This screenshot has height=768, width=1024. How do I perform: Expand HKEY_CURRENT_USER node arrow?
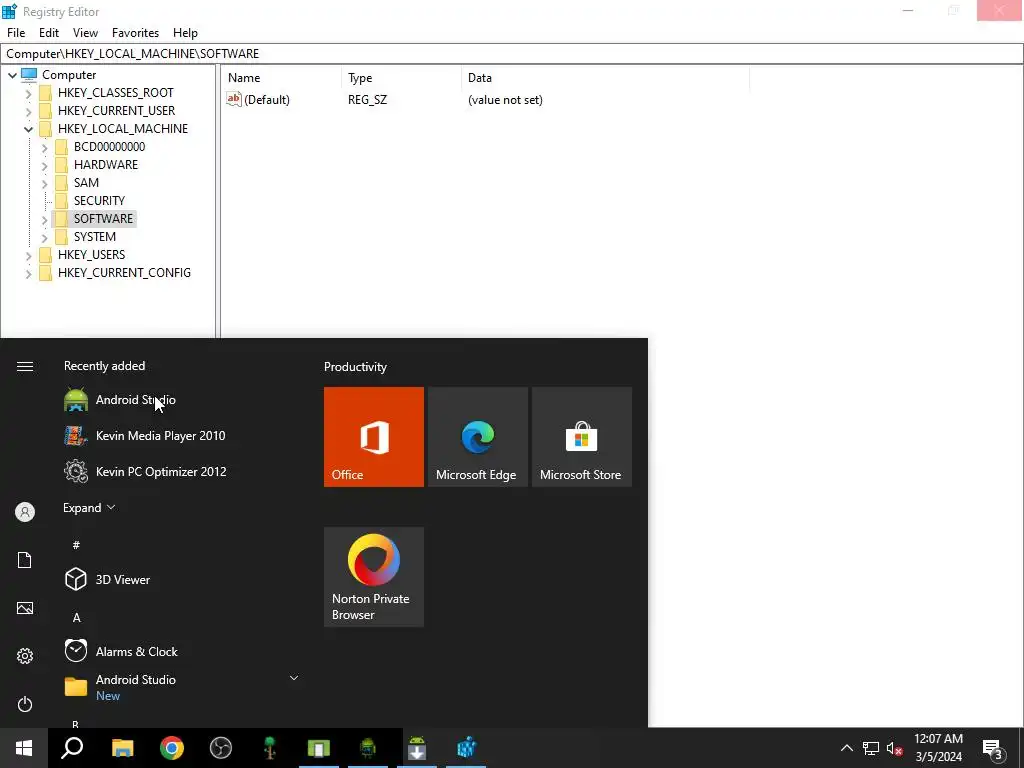click(28, 111)
